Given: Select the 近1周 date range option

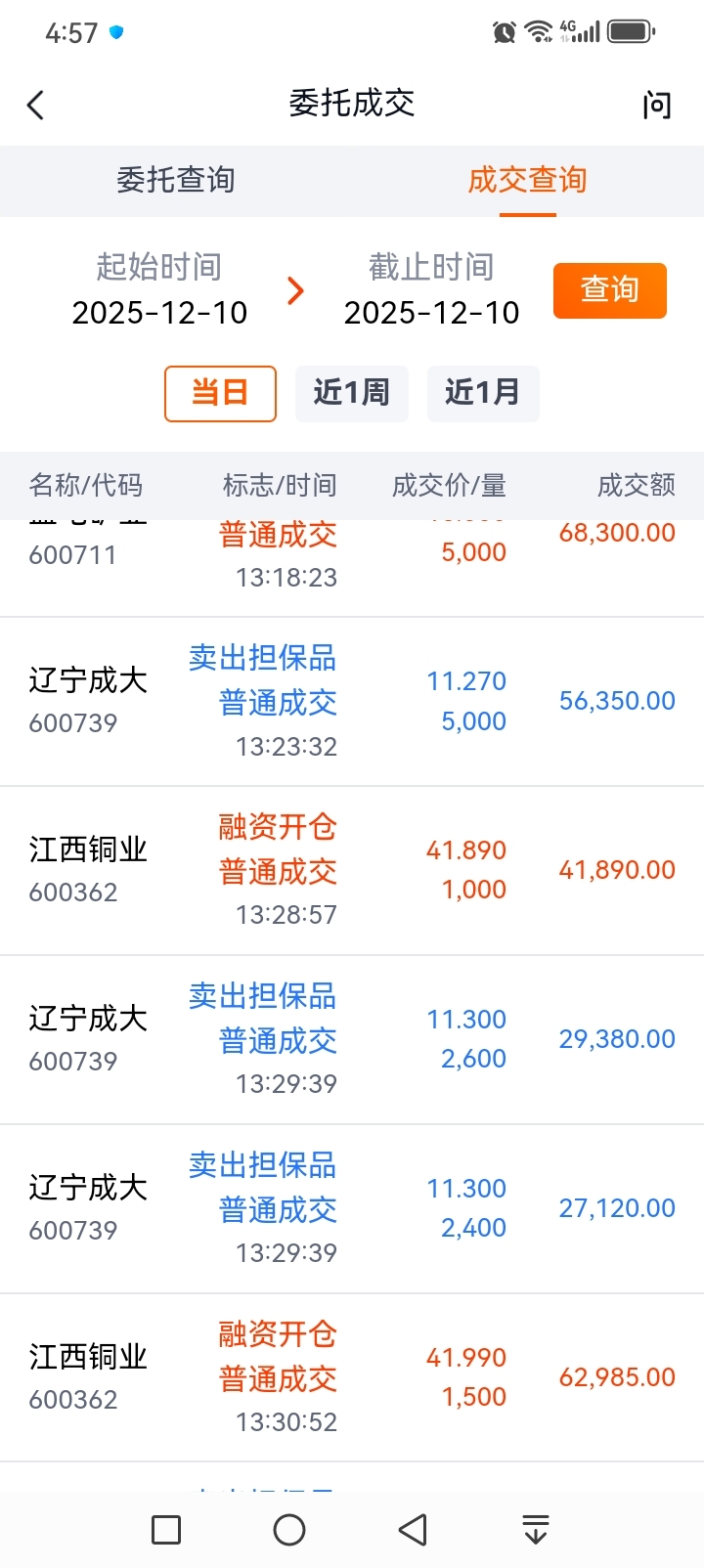Looking at the screenshot, I should tap(351, 393).
